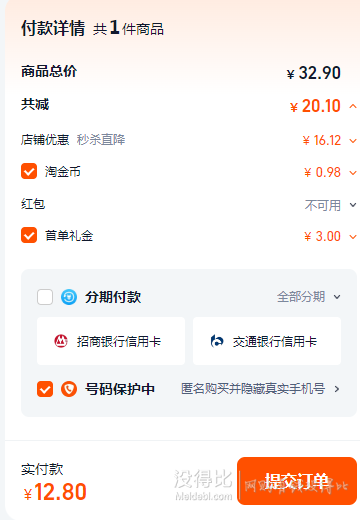Click the orange number protection shield icon

pos(69,389)
